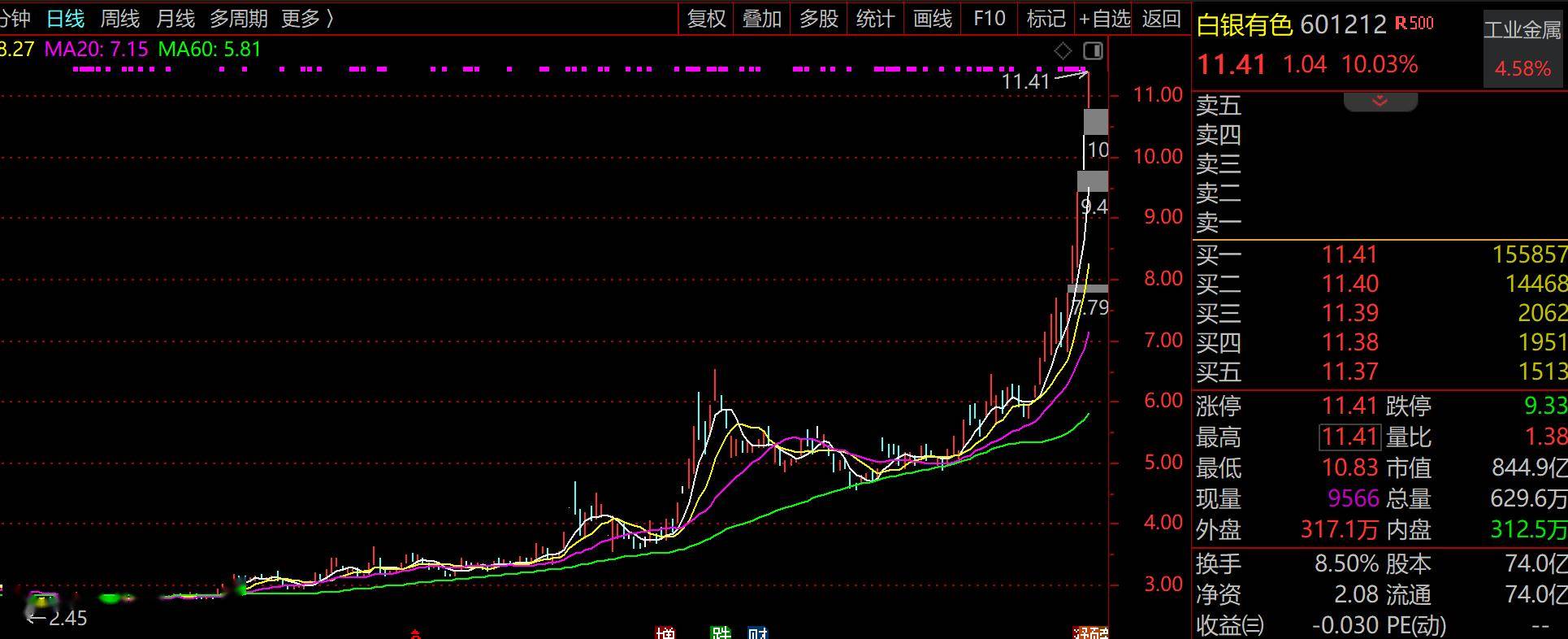Click the red '增' event marker

click(665, 632)
